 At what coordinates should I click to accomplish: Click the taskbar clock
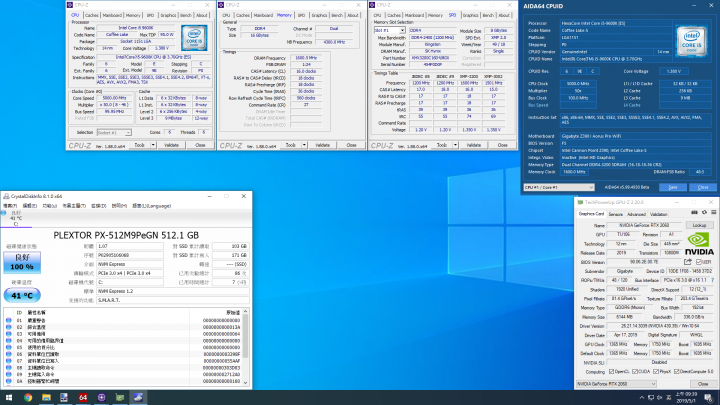pyautogui.click(x=687, y=398)
